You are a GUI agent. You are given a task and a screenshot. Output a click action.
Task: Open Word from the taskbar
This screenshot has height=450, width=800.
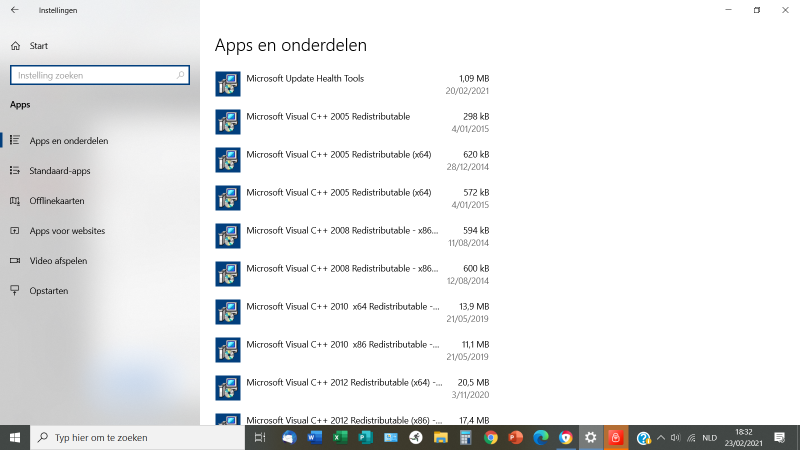coord(315,438)
